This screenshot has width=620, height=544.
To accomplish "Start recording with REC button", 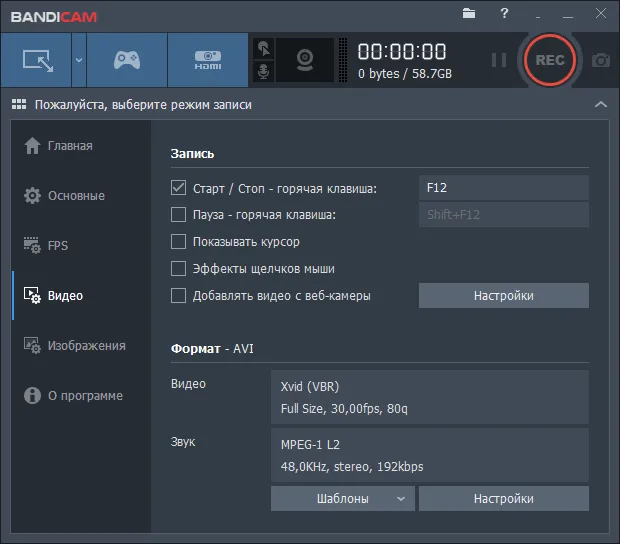I will pyautogui.click(x=550, y=60).
